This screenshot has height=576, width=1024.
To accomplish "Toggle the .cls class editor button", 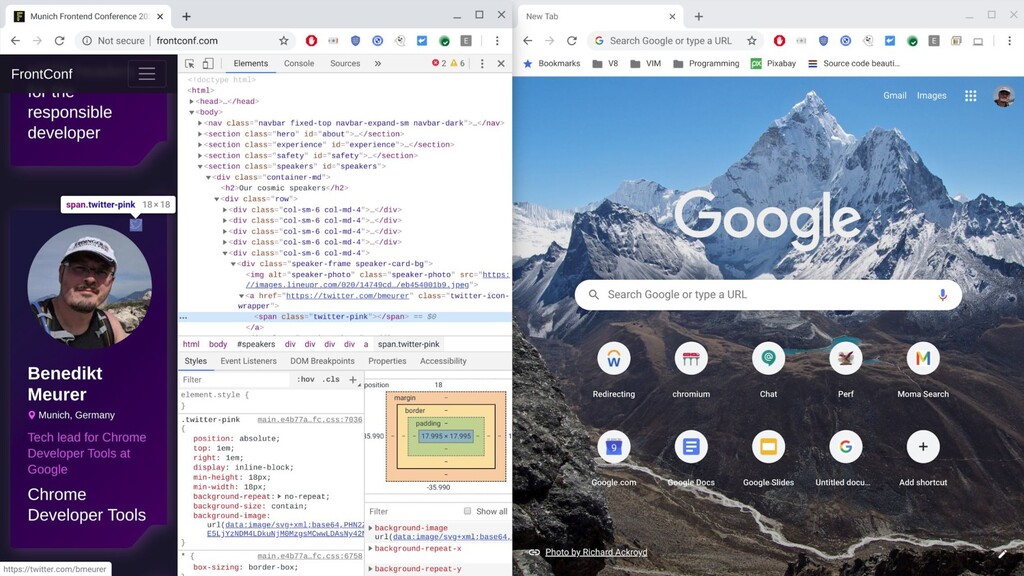I will (331, 379).
